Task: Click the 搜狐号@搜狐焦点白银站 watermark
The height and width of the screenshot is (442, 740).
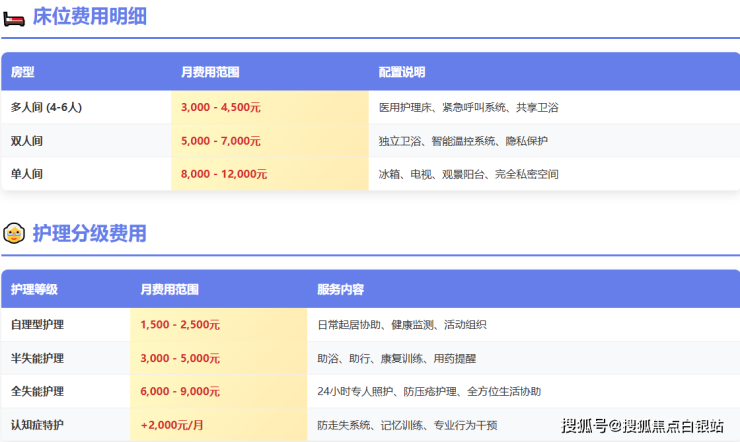Action: 642,426
